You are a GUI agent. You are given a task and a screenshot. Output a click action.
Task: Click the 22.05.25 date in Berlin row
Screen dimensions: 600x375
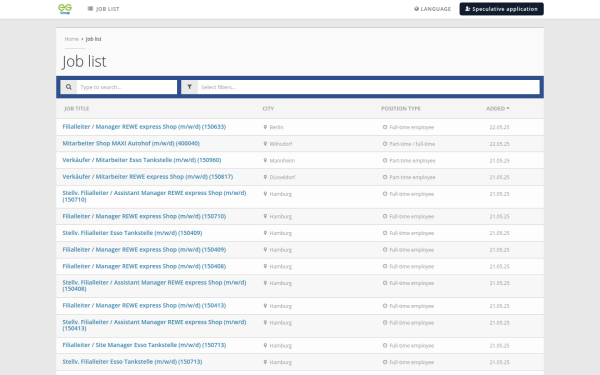click(499, 127)
